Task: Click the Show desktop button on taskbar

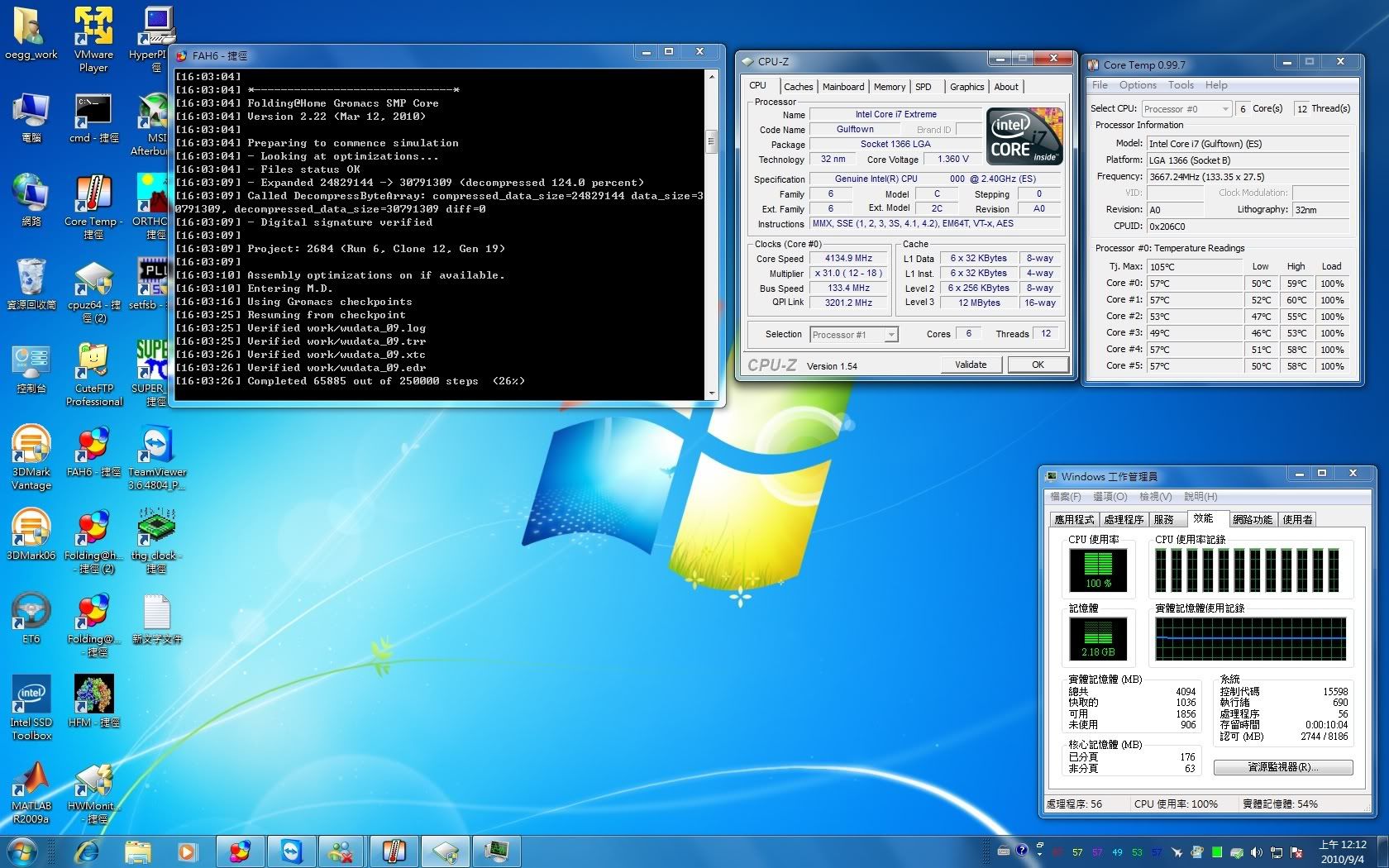Action: point(1382,851)
